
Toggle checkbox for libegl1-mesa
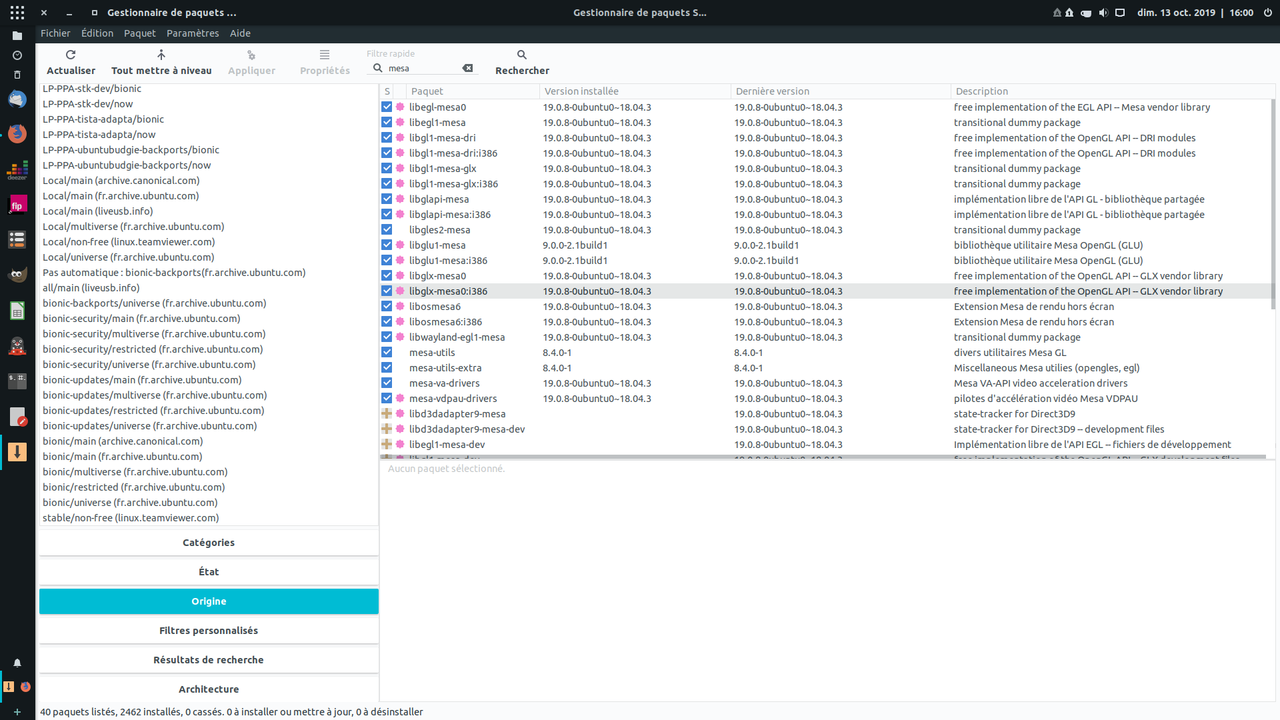[387, 122]
